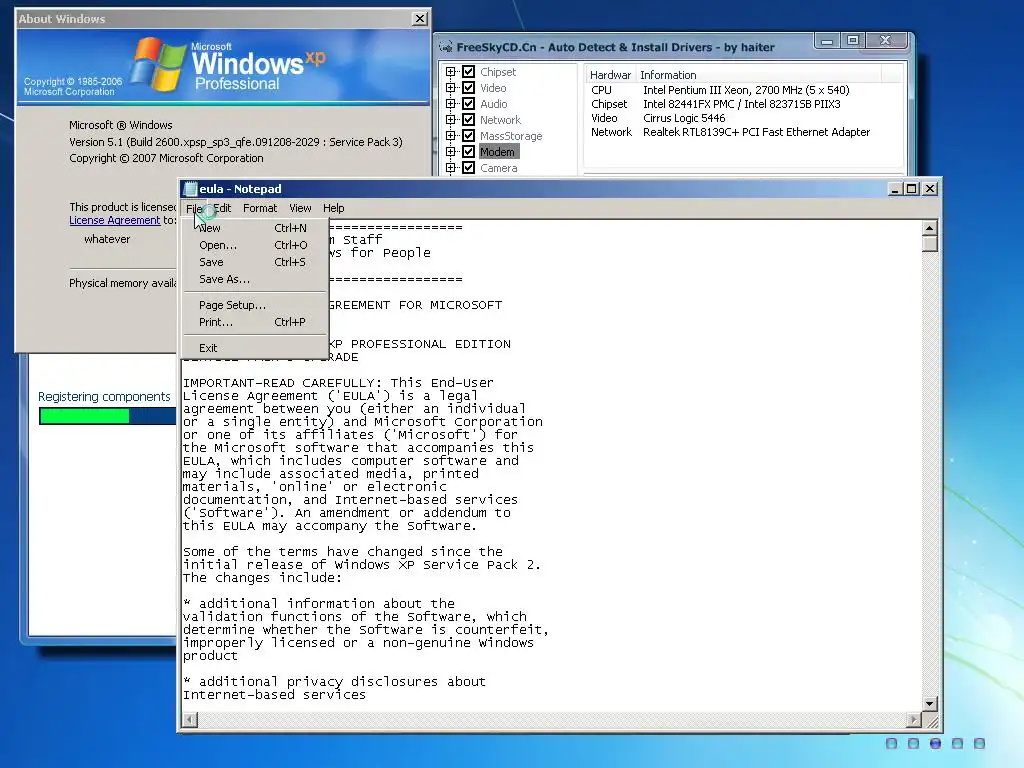Click the Notepad vertical scrollbar down arrow
The image size is (1024, 768).
click(x=930, y=704)
